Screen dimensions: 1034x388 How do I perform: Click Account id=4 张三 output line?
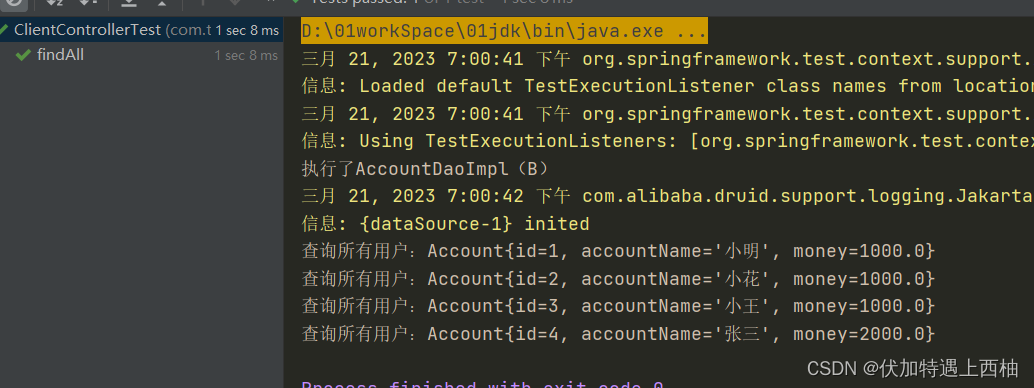point(618,334)
